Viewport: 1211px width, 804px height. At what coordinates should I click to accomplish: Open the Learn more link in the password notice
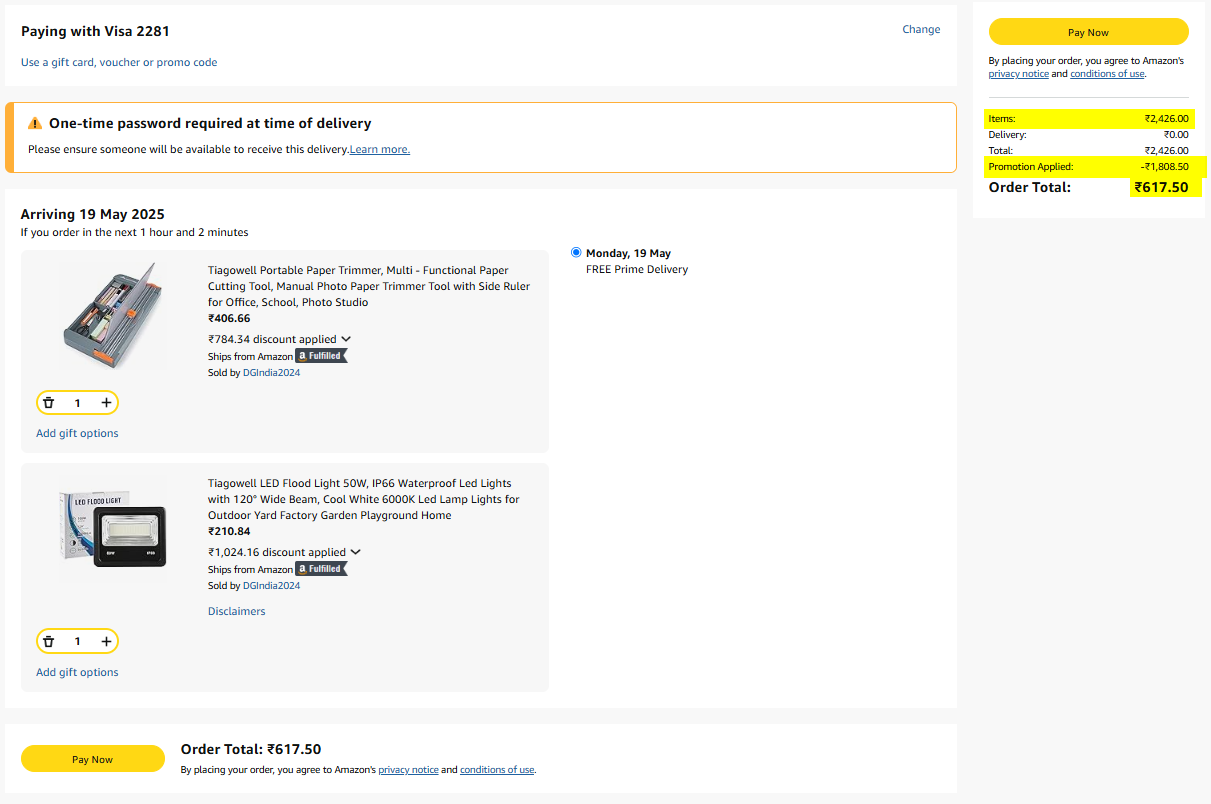coord(380,149)
